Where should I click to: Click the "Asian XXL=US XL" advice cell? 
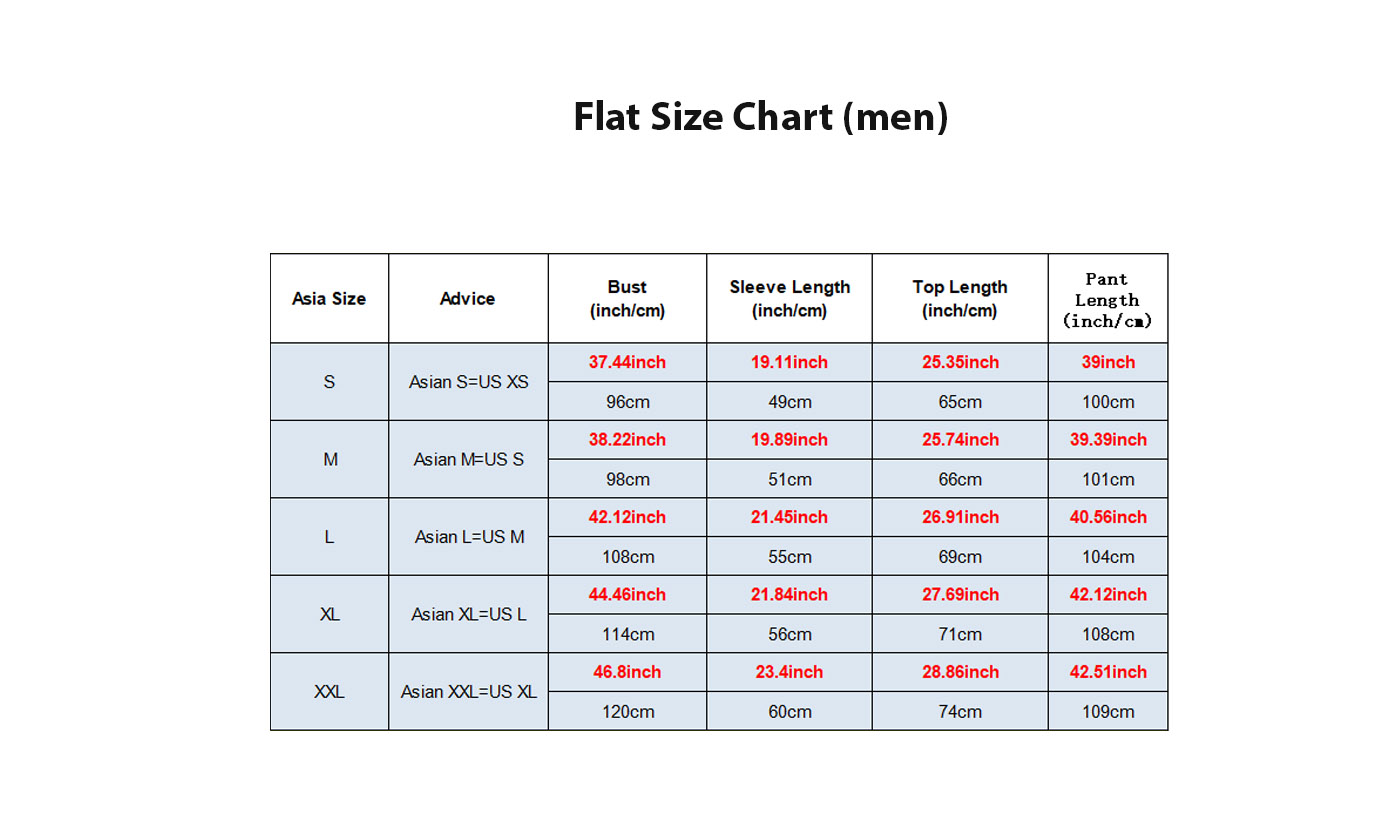coord(468,692)
